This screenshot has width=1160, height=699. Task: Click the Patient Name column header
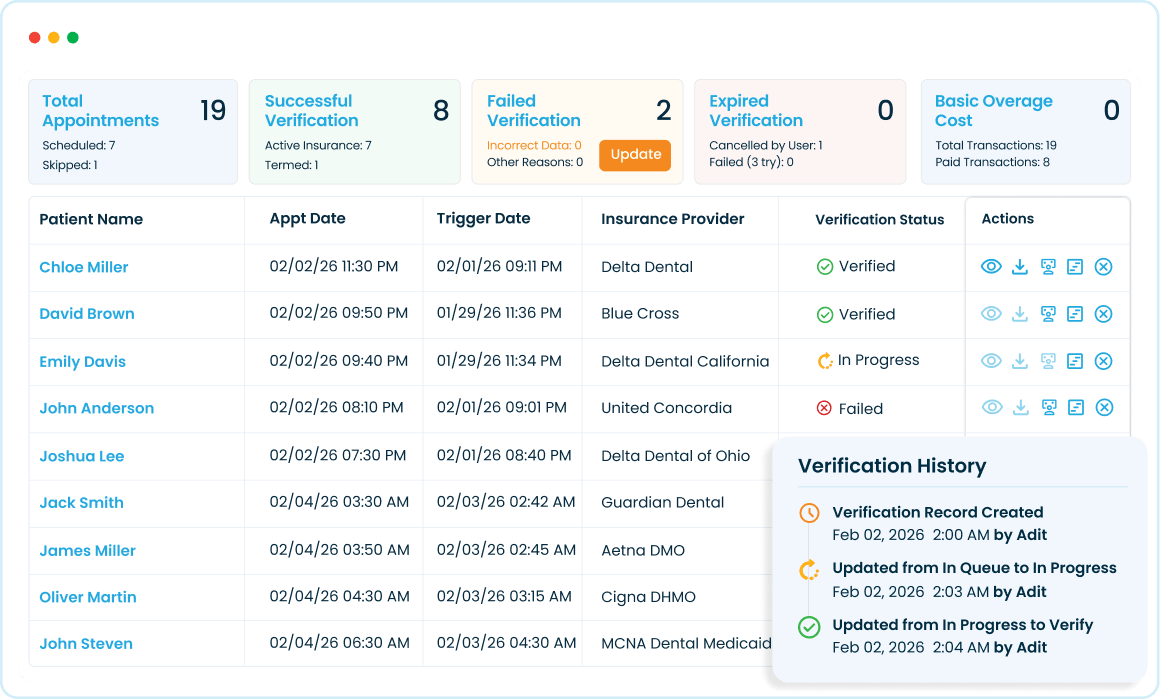pos(91,220)
